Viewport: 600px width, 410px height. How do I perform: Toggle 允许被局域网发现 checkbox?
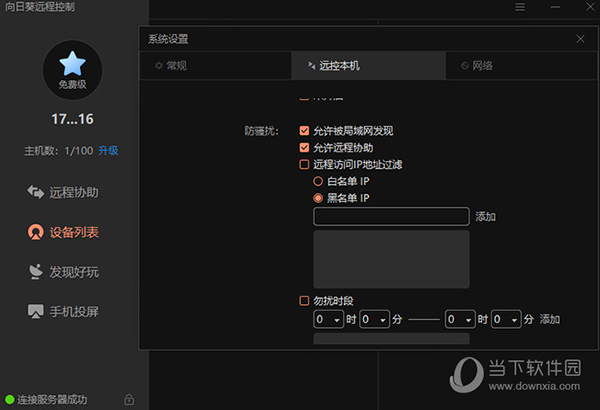pos(304,131)
